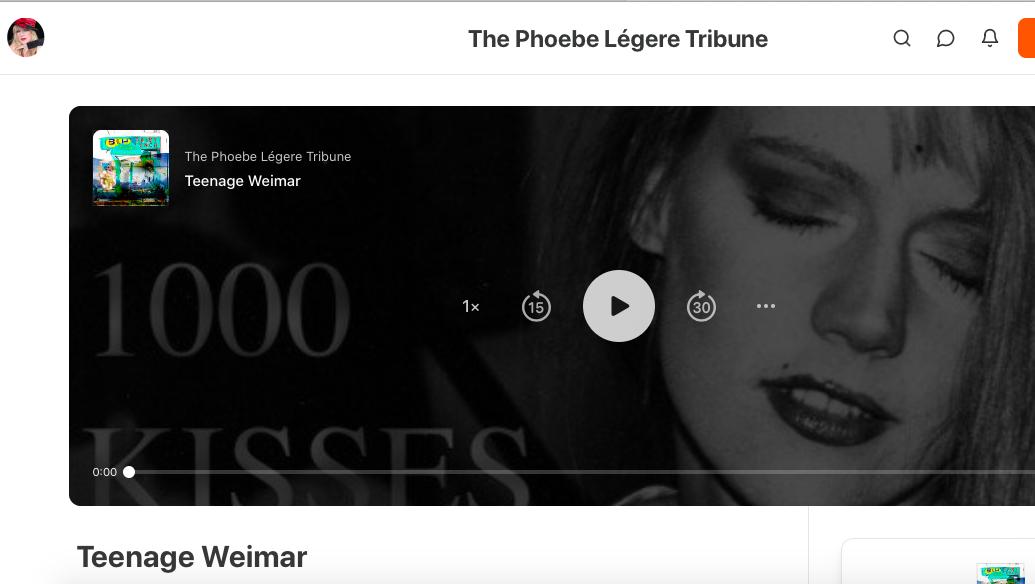Screen dimensions: 1035x584
Task: Click the Teenage Weimar article heading
Action: point(192,557)
